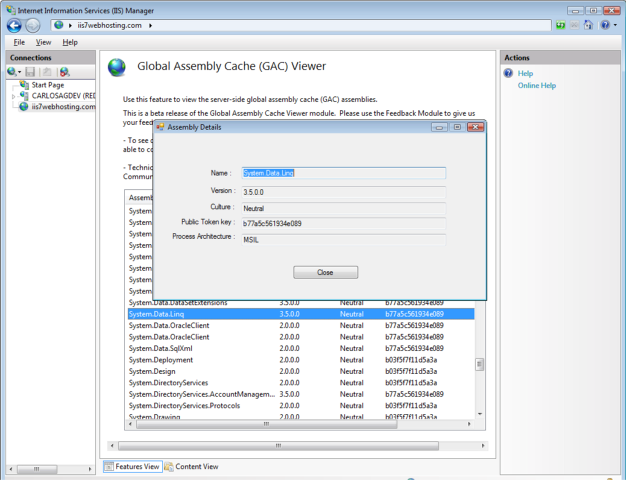Click the stop icon in top toolbar

click(x=574, y=25)
